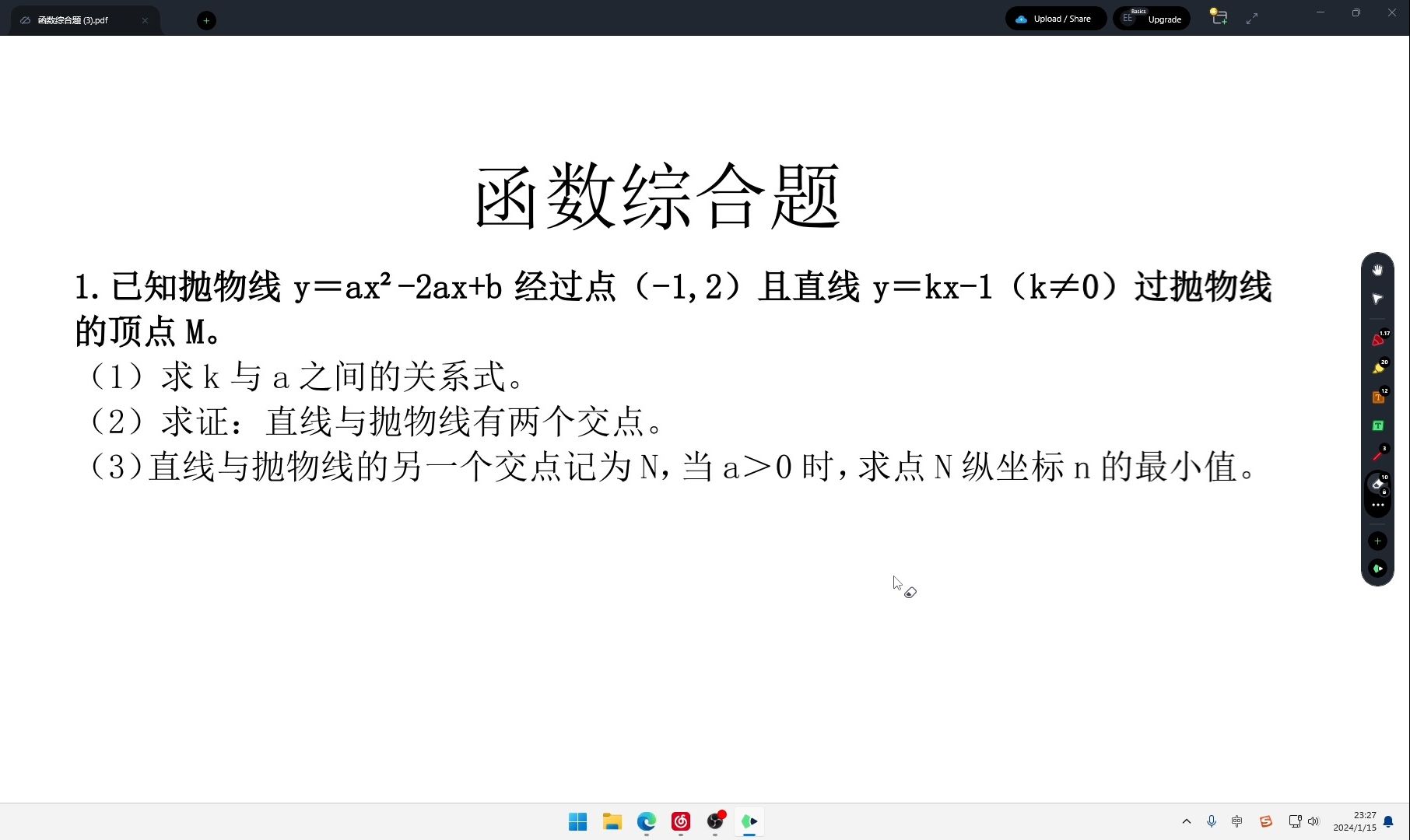This screenshot has height=840, width=1410.
Task: Open the screen capture icon in title bar
Action: pos(1219,17)
